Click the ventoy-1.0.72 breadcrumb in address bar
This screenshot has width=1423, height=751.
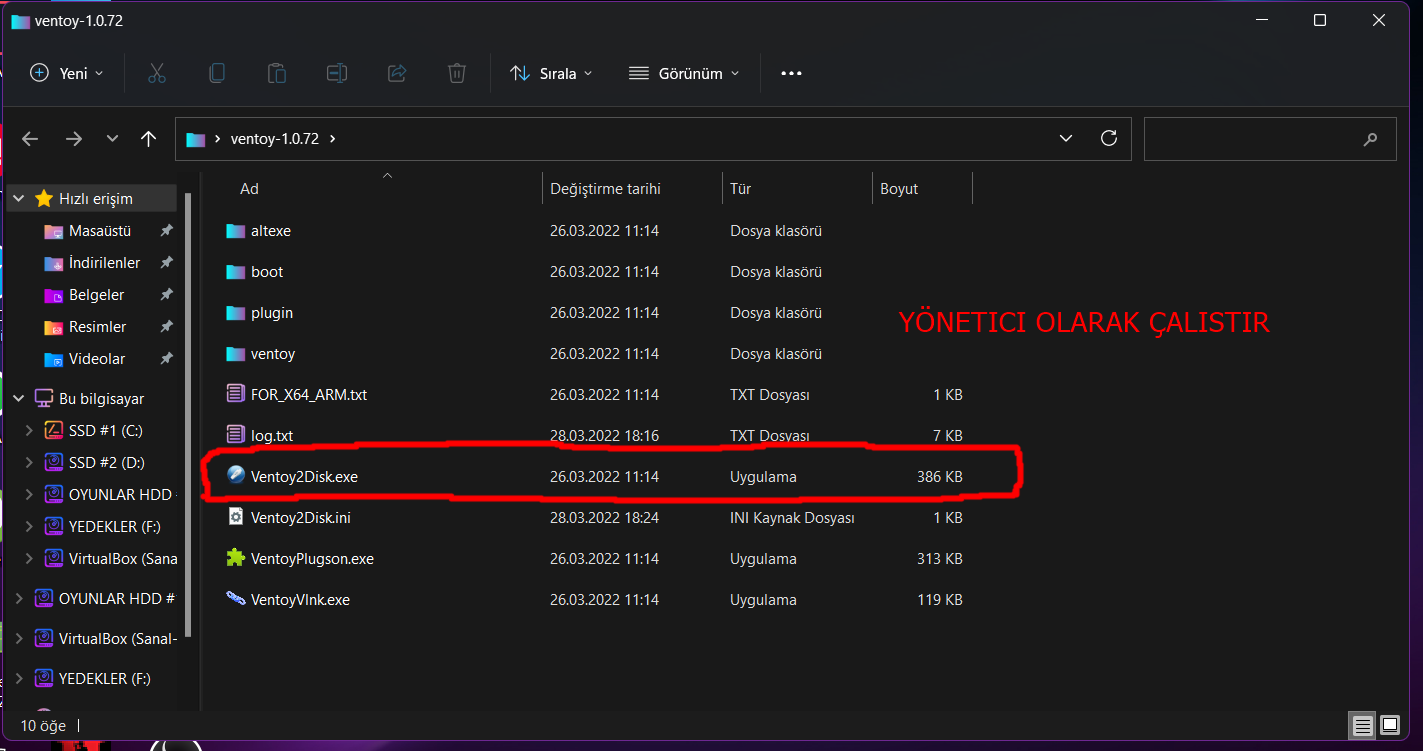tap(275, 139)
